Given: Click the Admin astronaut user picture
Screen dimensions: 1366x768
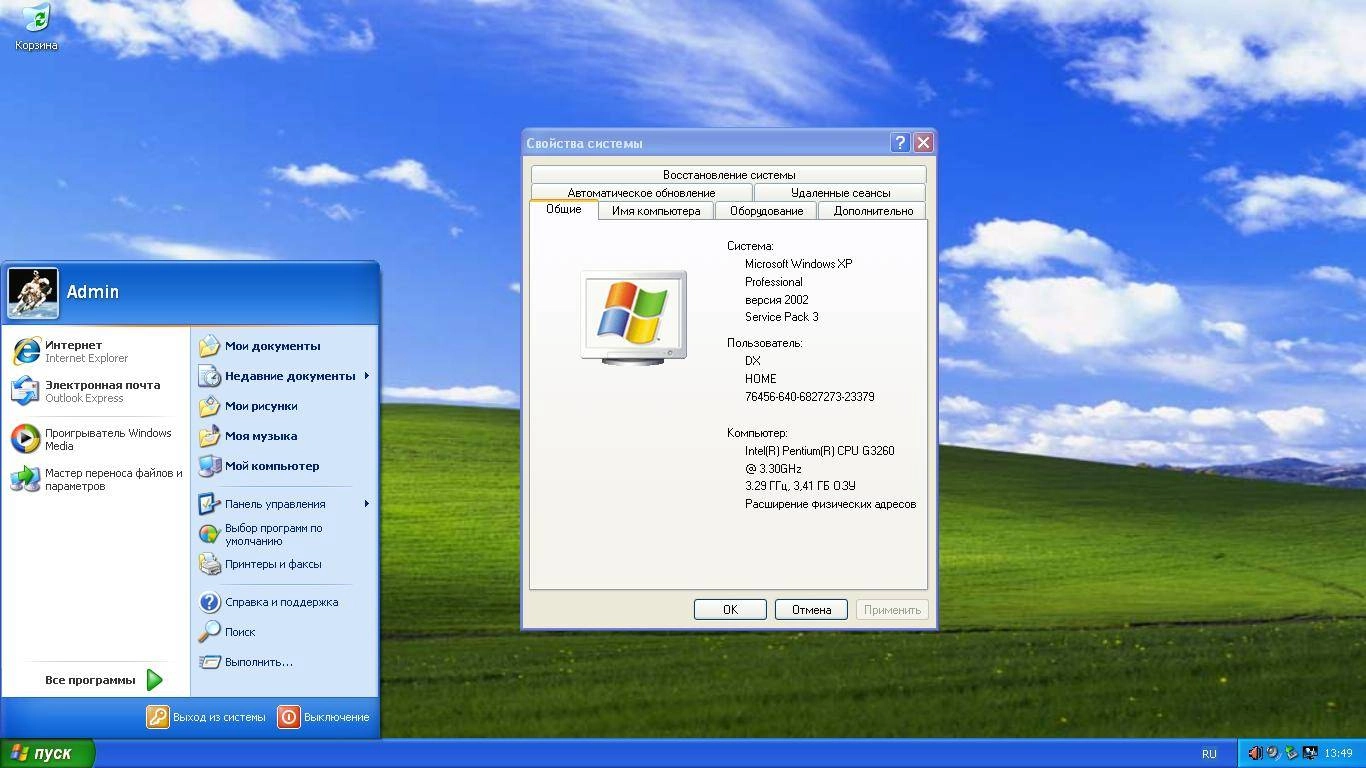Looking at the screenshot, I should (33, 292).
